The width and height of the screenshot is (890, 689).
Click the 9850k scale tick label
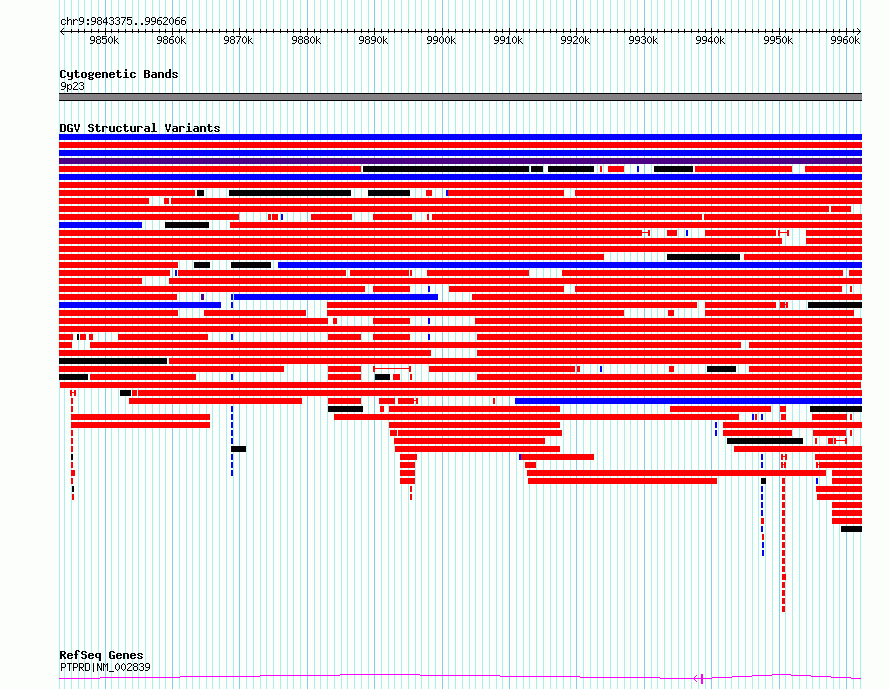coord(104,40)
